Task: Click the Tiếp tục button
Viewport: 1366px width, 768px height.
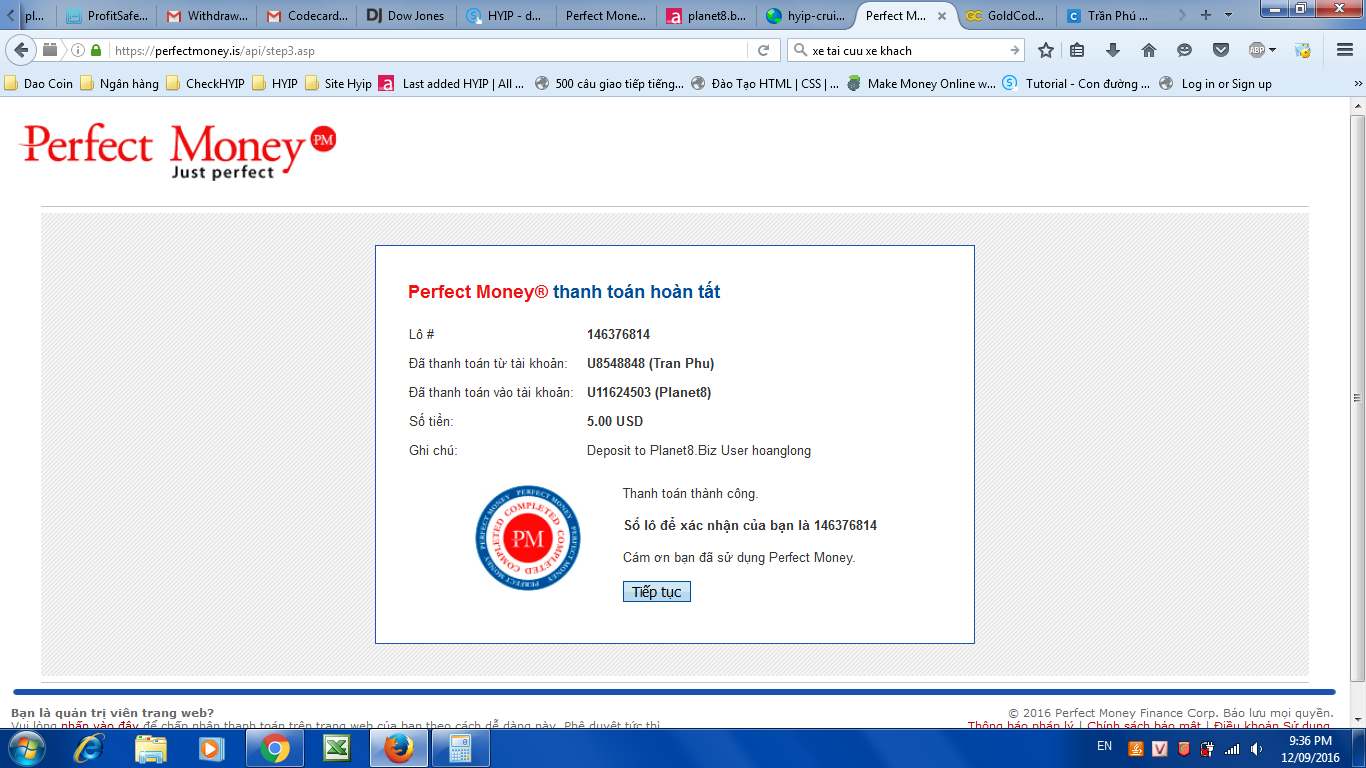Action: click(656, 592)
